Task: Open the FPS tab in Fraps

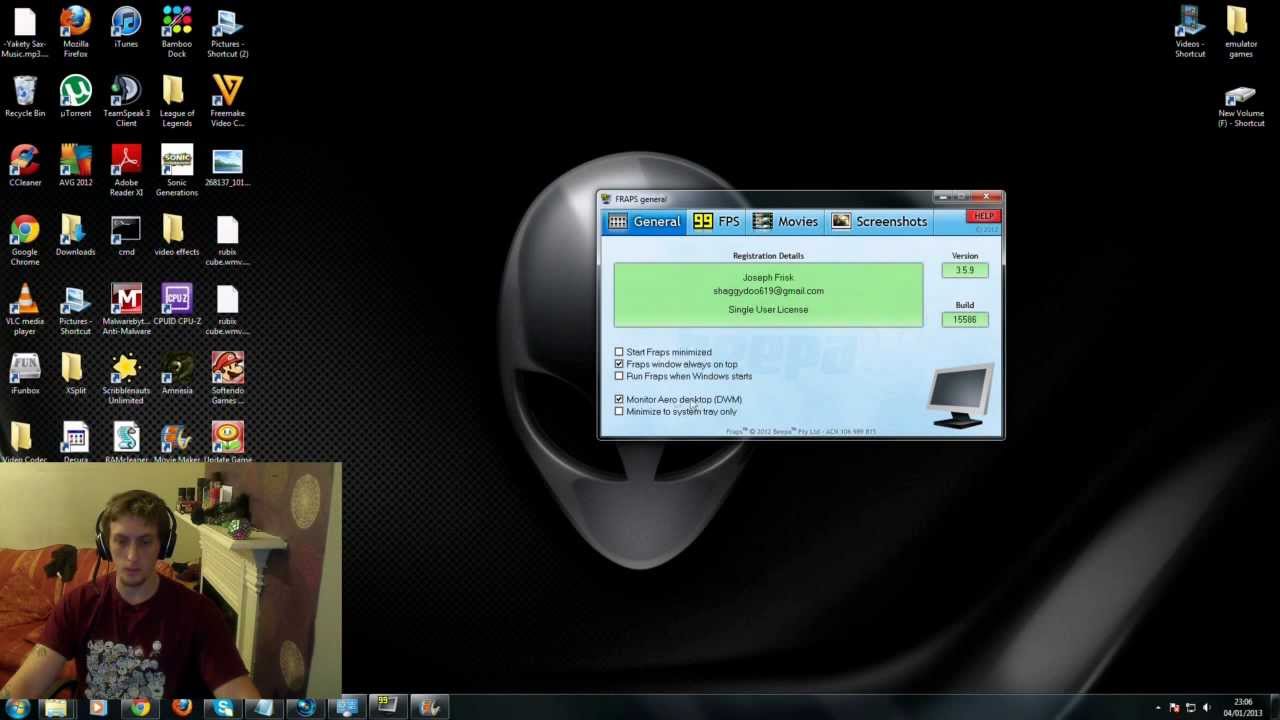Action: pyautogui.click(x=716, y=222)
